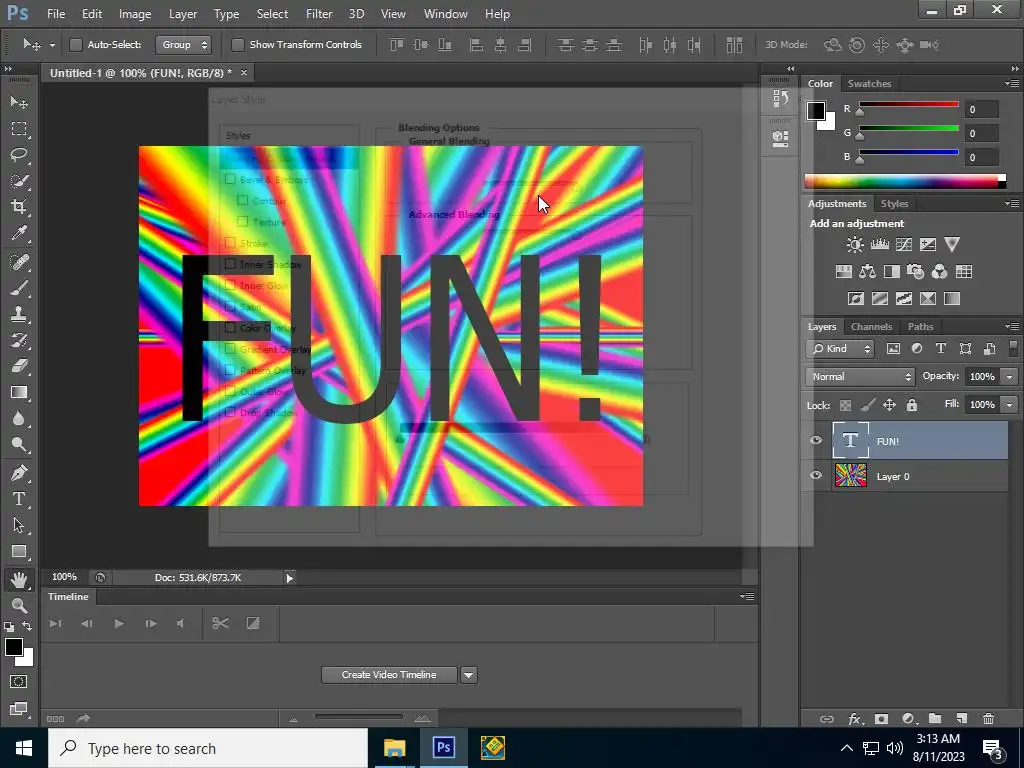Delete layer using trash icon
1024x768 pixels.
click(x=988, y=719)
